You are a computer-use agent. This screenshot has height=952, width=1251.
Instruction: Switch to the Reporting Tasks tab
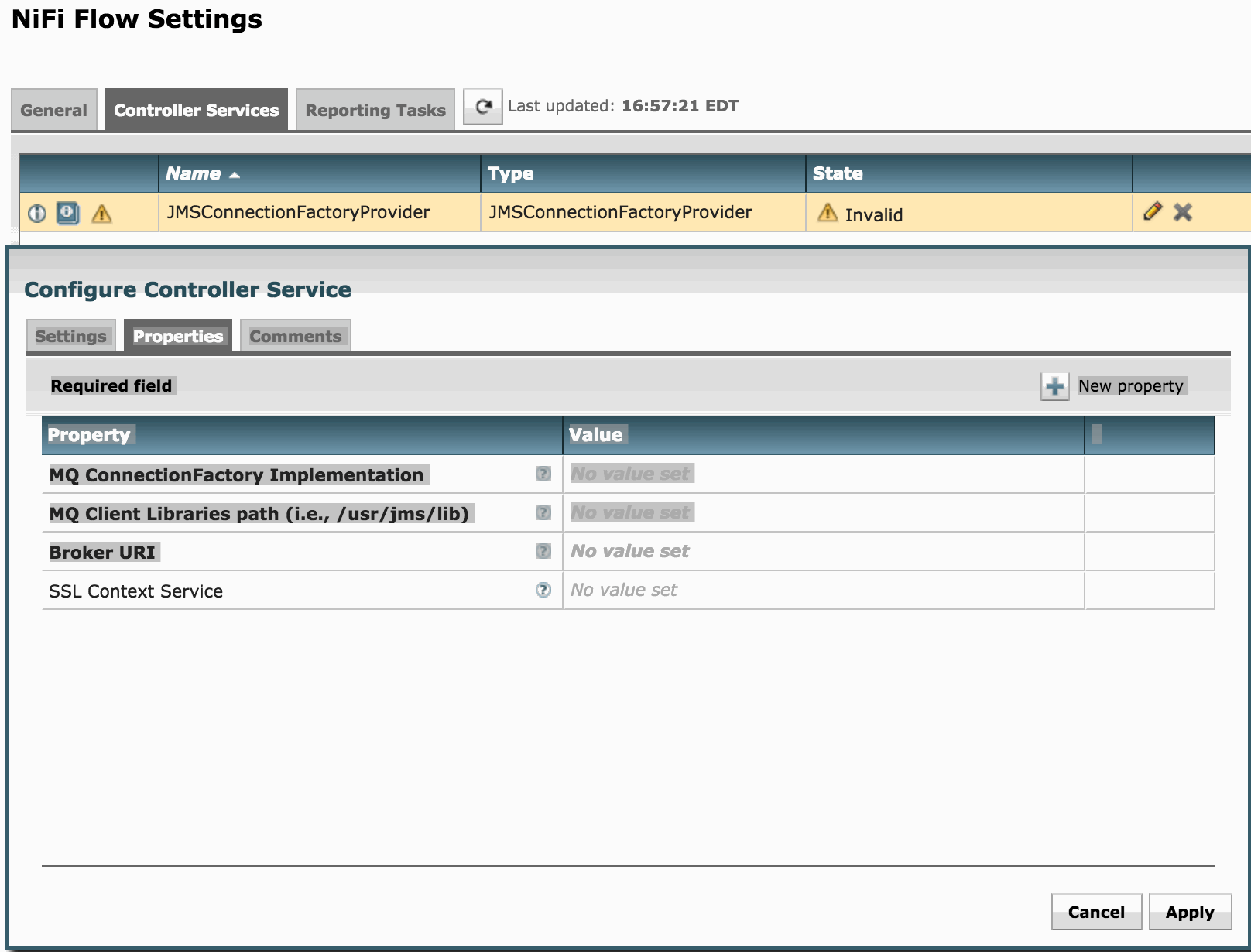coord(374,109)
